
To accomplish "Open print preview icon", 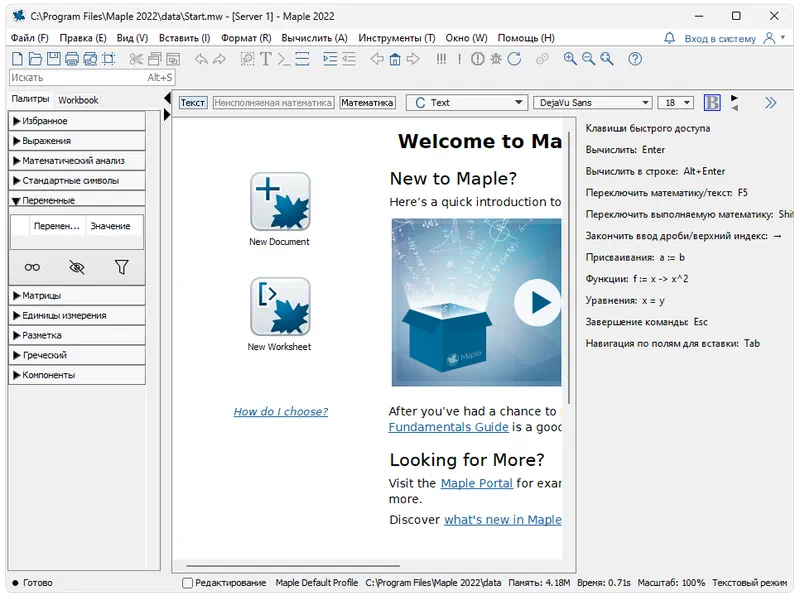I will pos(90,59).
